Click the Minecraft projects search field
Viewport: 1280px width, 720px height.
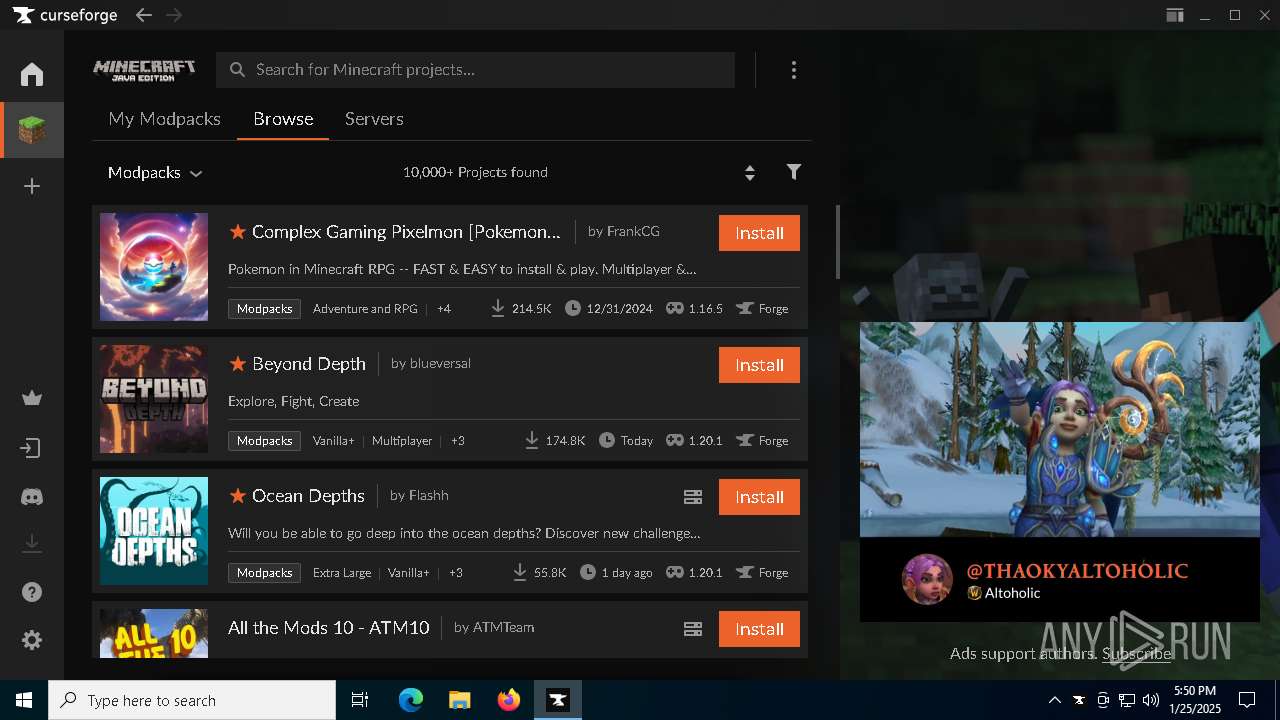click(x=475, y=70)
